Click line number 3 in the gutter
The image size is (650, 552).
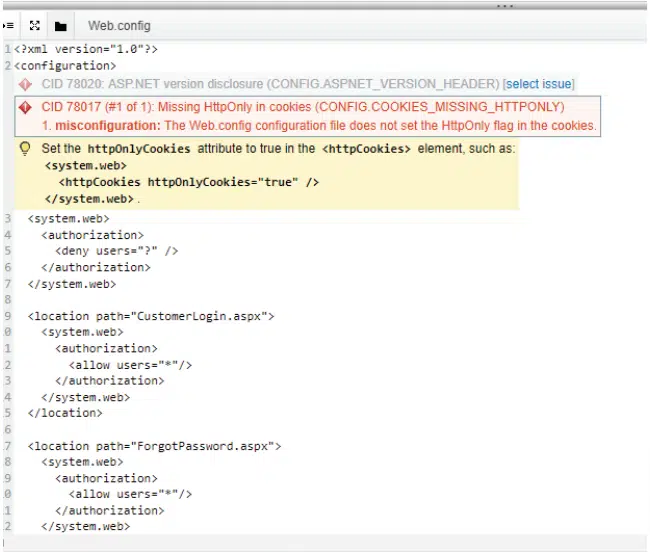[8, 218]
